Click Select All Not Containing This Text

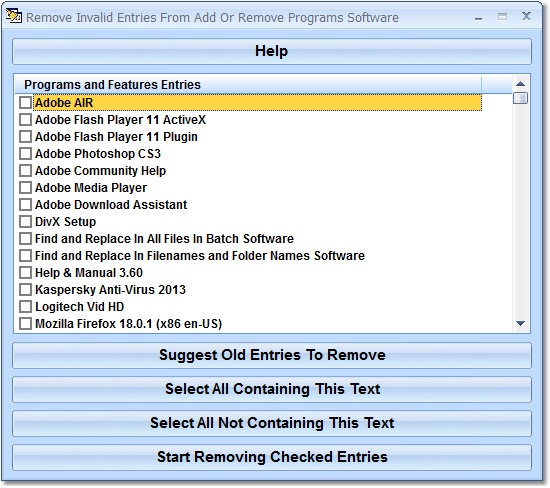(272, 423)
